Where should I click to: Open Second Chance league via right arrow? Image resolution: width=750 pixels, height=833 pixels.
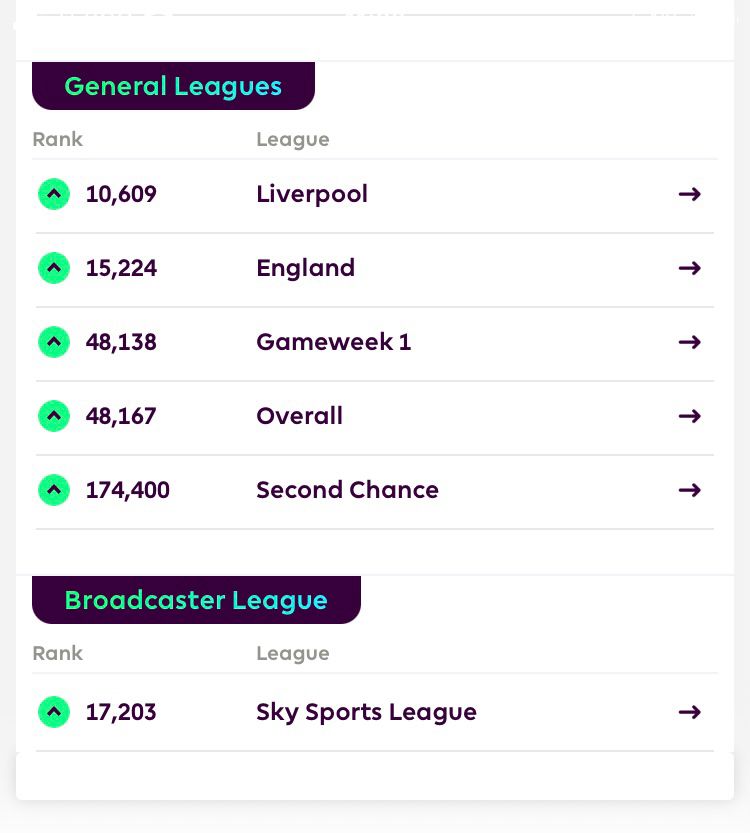pos(689,489)
